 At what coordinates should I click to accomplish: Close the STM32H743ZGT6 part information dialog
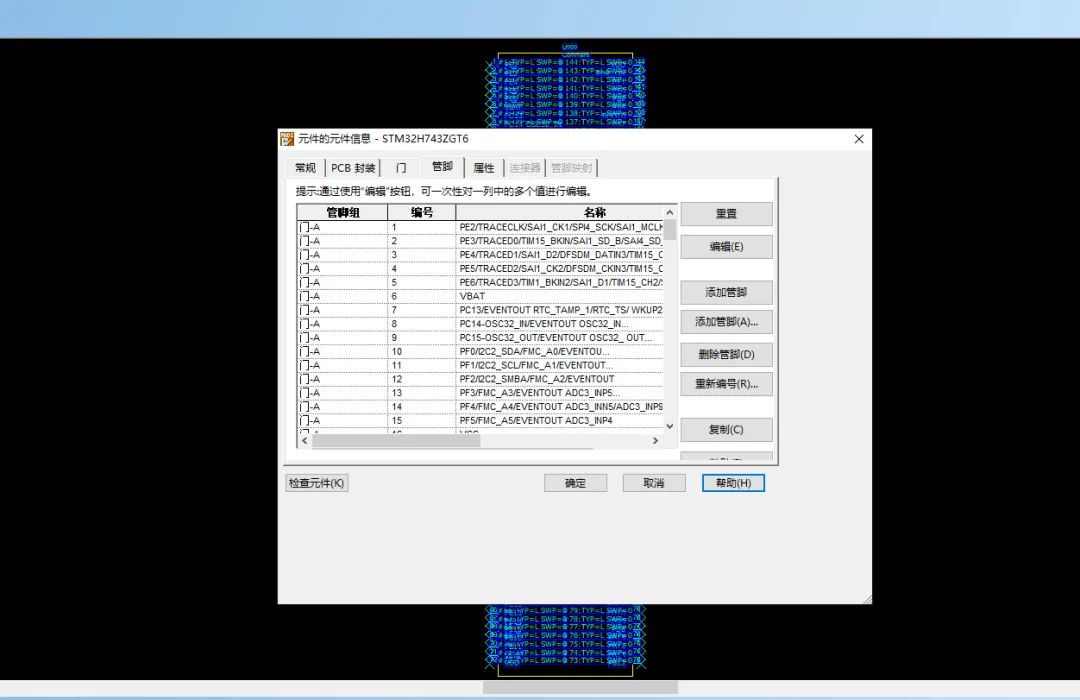(x=859, y=139)
